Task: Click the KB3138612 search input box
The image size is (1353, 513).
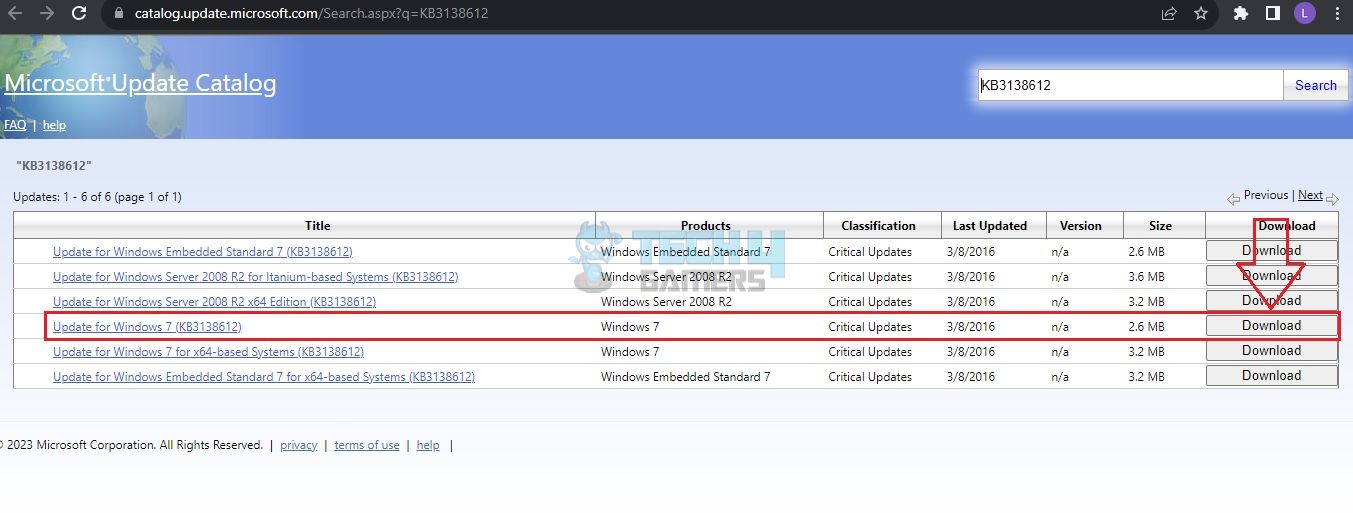Action: (1130, 85)
